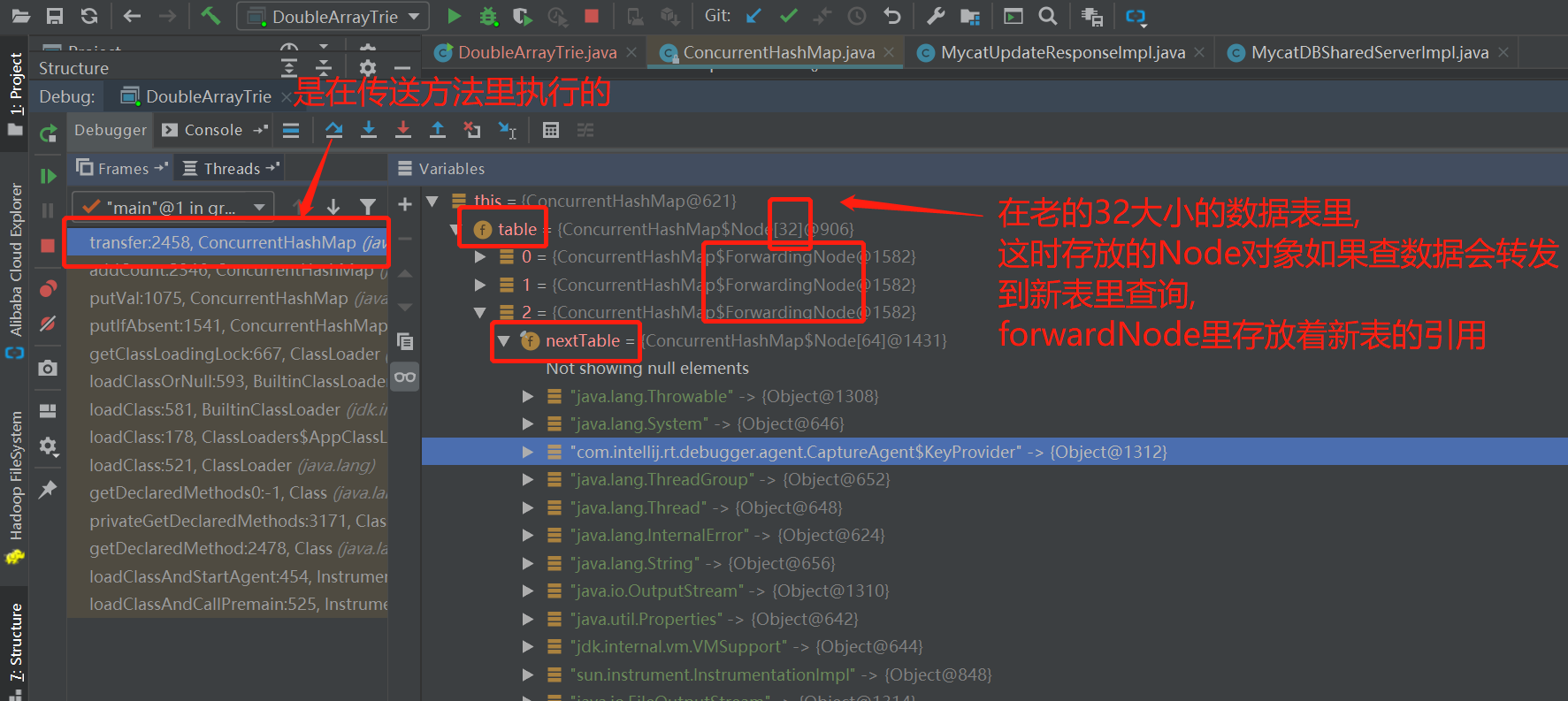Click the Build project hammer icon

[x=210, y=16]
